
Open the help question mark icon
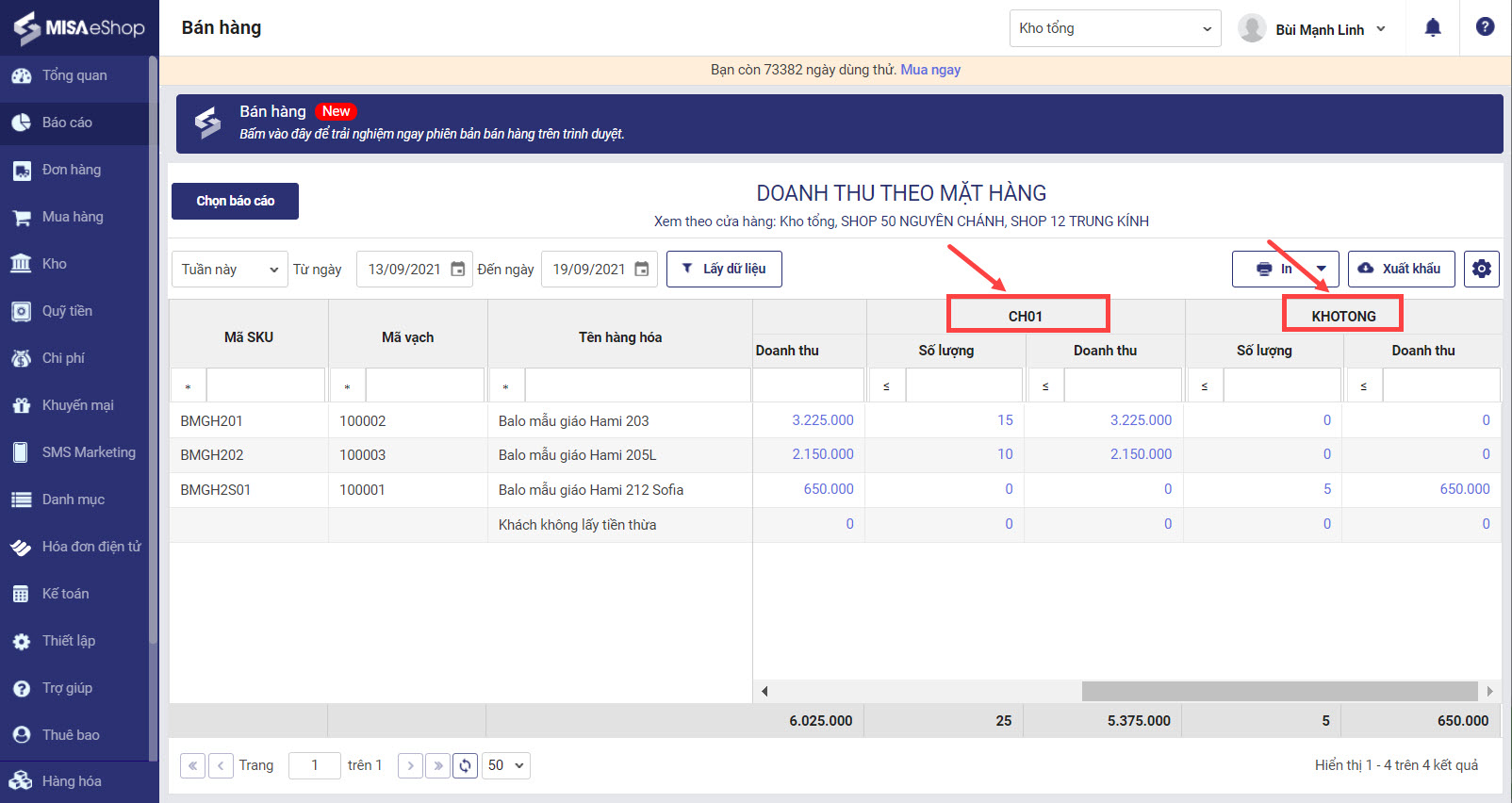(x=1485, y=27)
